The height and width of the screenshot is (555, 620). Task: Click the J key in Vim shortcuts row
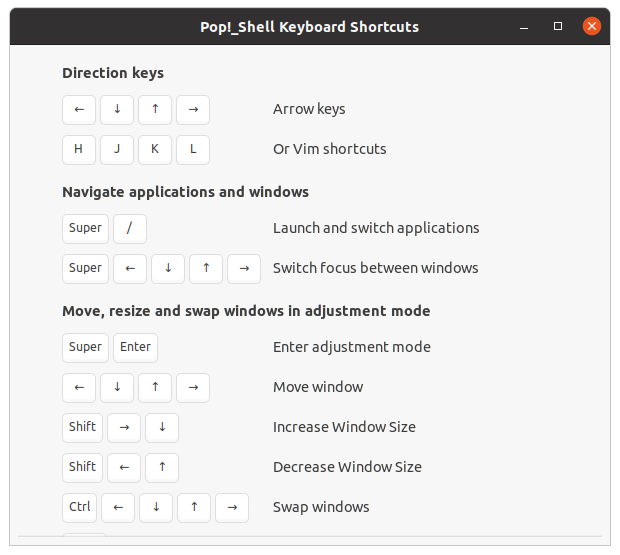[x=117, y=149]
